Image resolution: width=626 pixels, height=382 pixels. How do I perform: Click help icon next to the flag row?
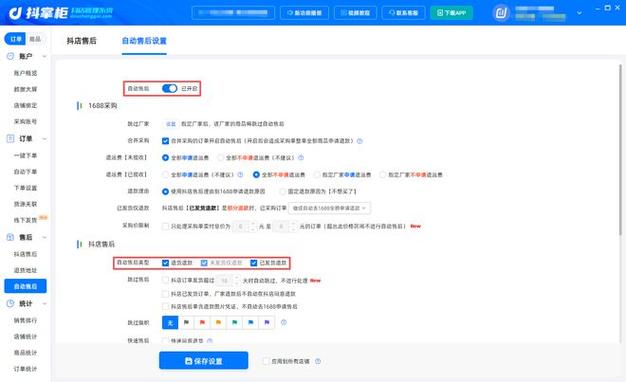tap(283, 322)
